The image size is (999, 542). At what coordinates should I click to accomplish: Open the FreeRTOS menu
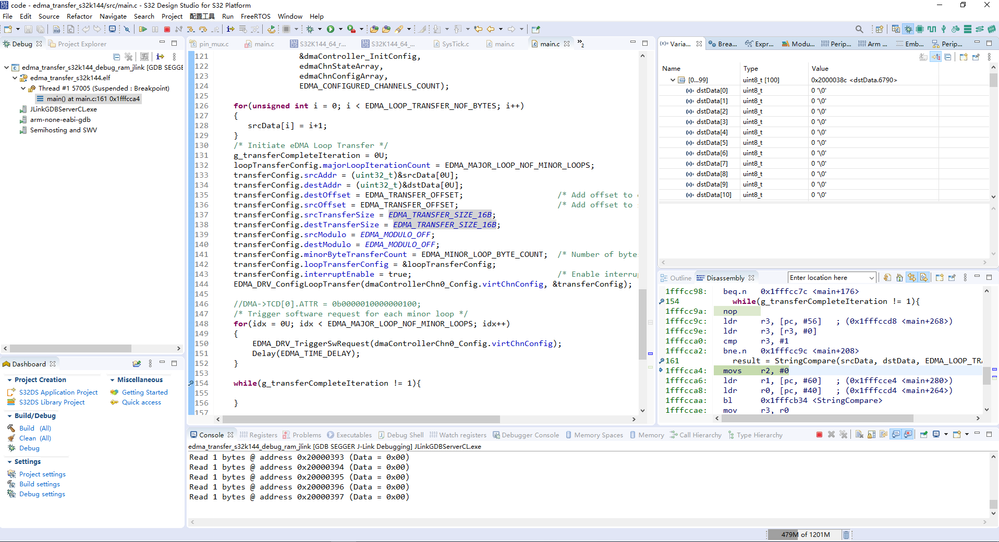click(x=256, y=16)
